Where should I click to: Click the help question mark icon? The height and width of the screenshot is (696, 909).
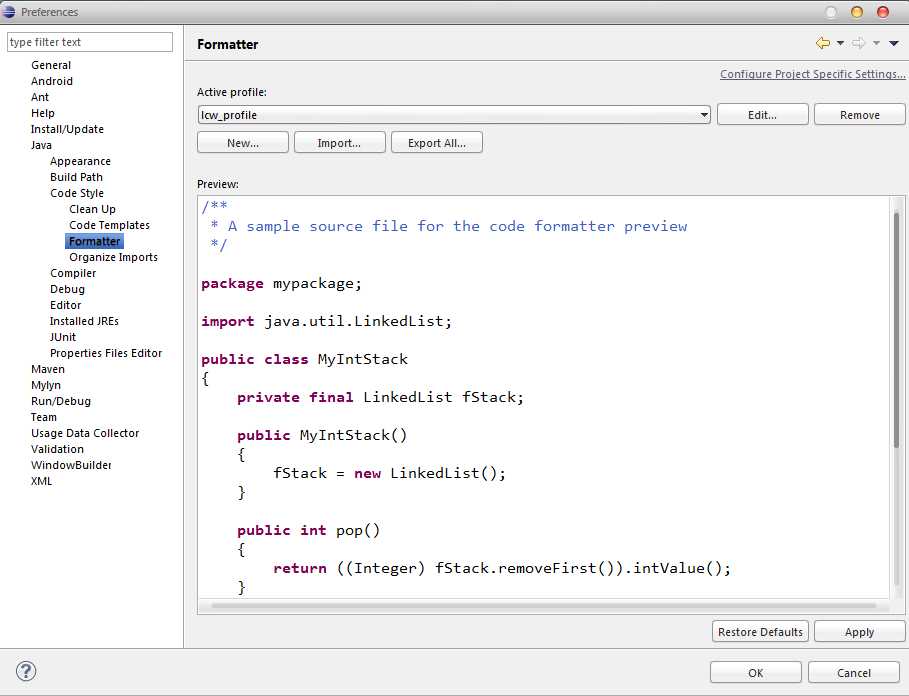pos(26,672)
